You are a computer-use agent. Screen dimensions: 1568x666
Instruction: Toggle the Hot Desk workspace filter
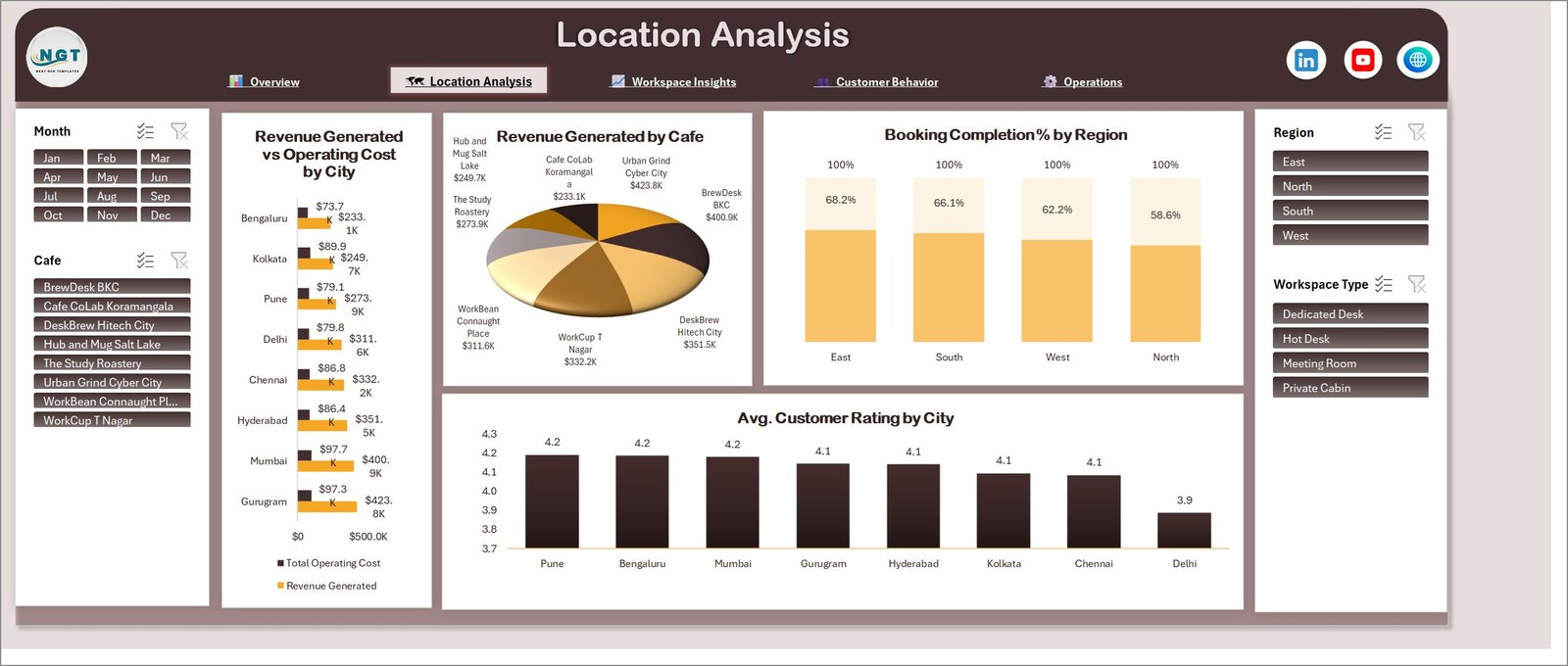[x=1350, y=339]
